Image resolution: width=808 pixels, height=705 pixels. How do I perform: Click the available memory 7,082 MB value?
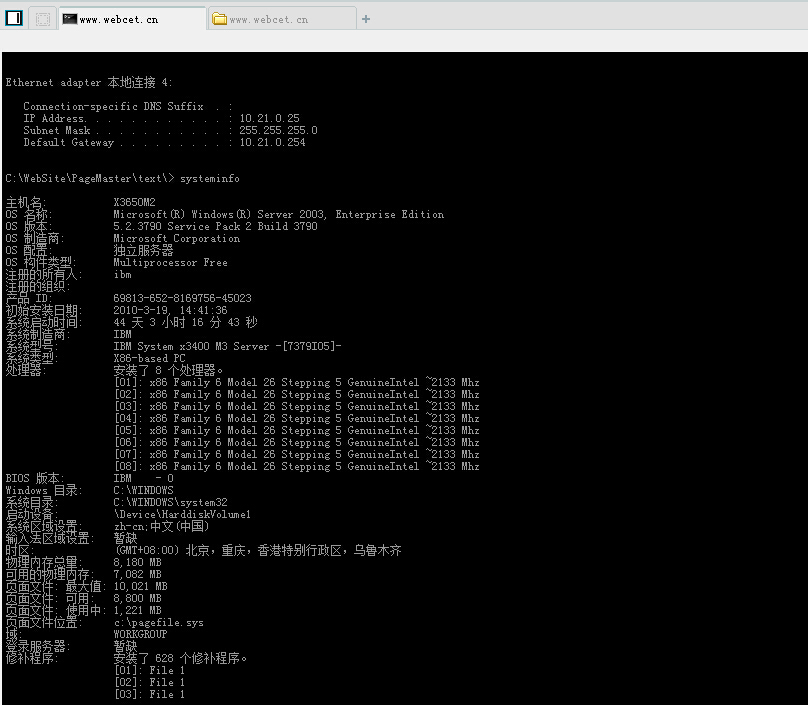[x=137, y=574]
